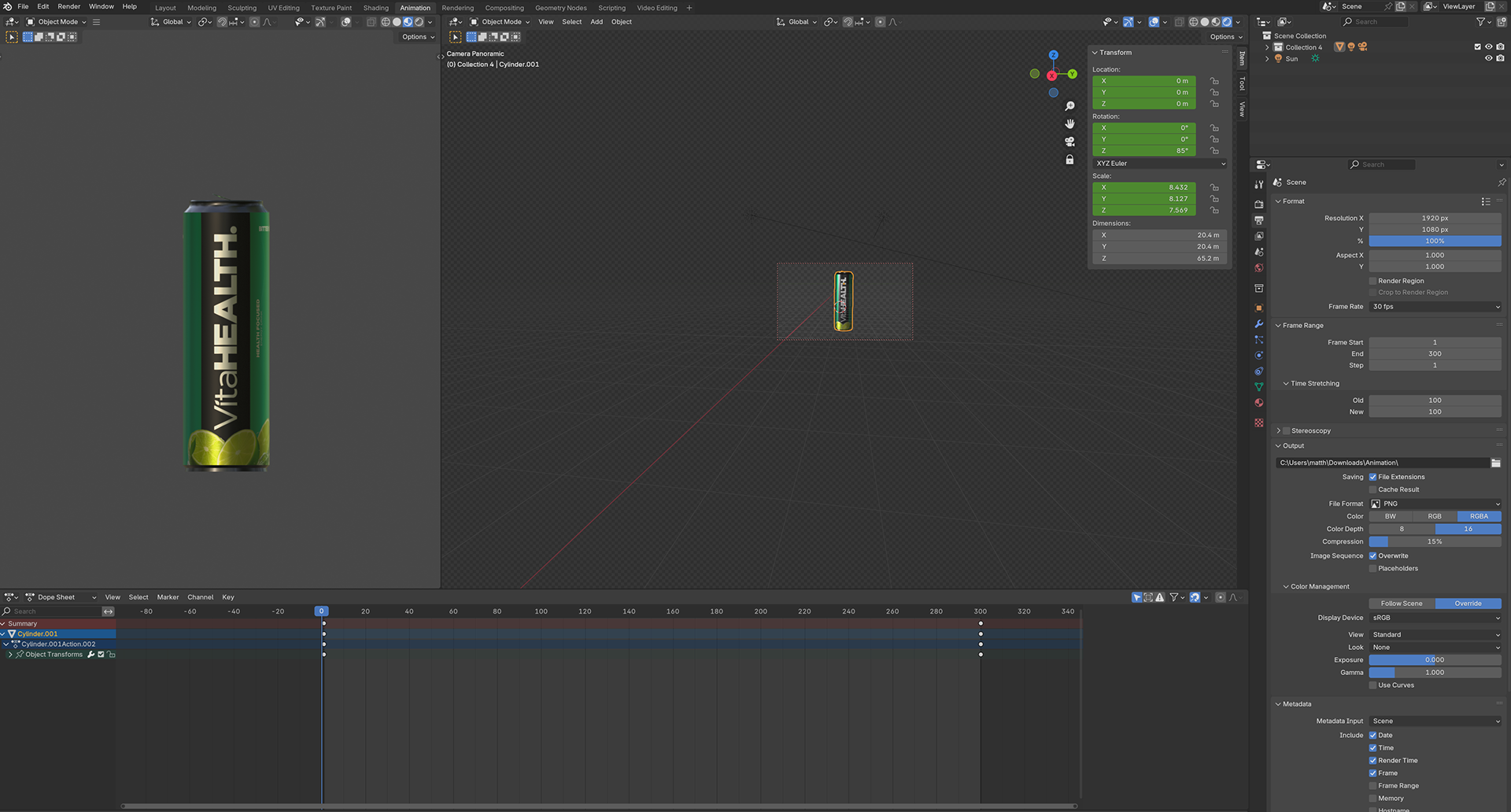
Task: Click the lock camera to view icon
Action: [x=1070, y=160]
